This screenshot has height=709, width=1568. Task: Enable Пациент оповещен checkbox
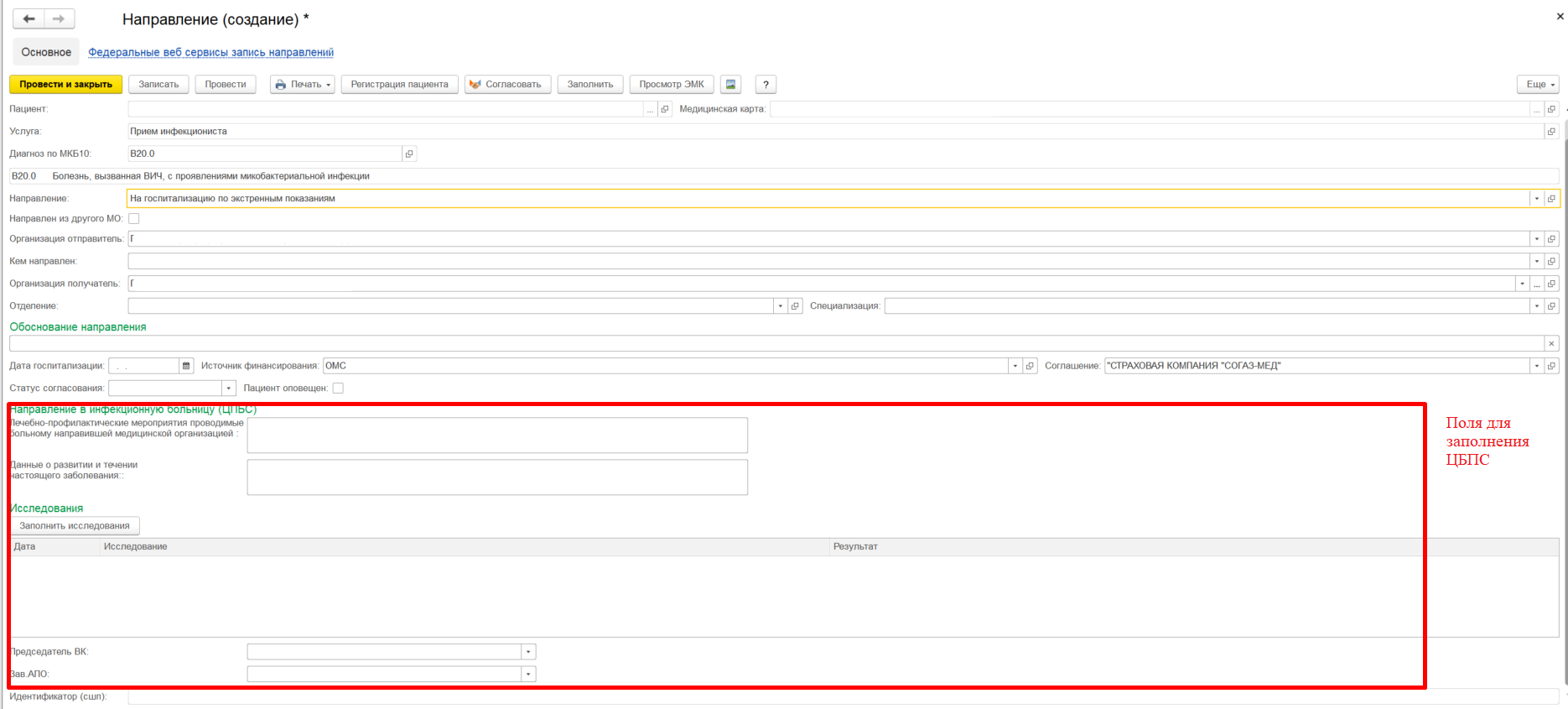click(338, 388)
